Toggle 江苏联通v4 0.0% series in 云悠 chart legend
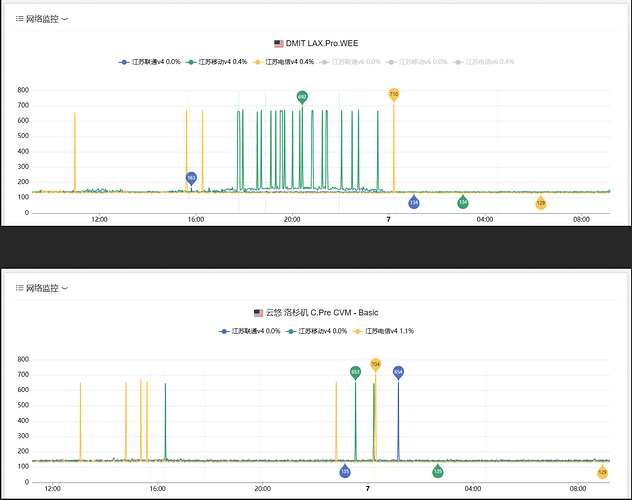Image resolution: width=632 pixels, height=500 pixels. pos(249,331)
